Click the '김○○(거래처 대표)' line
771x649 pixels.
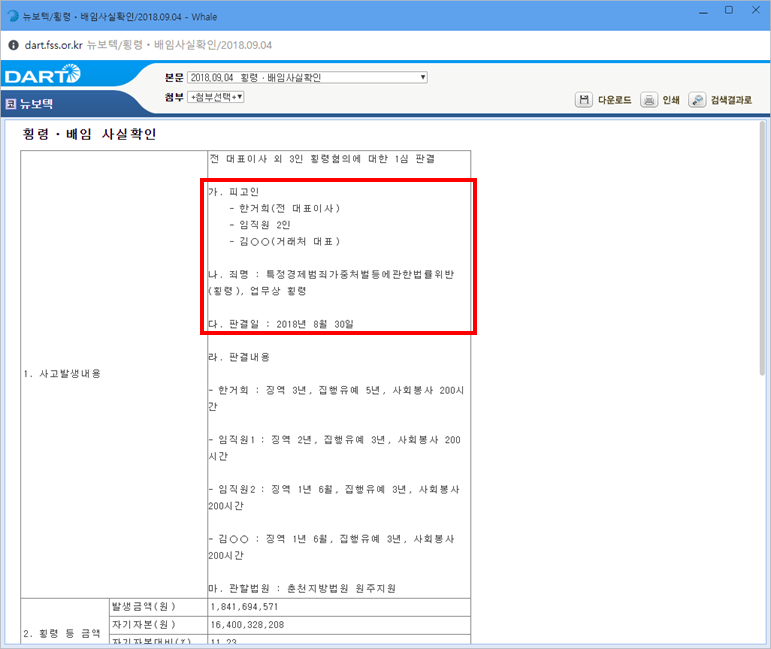pos(284,241)
